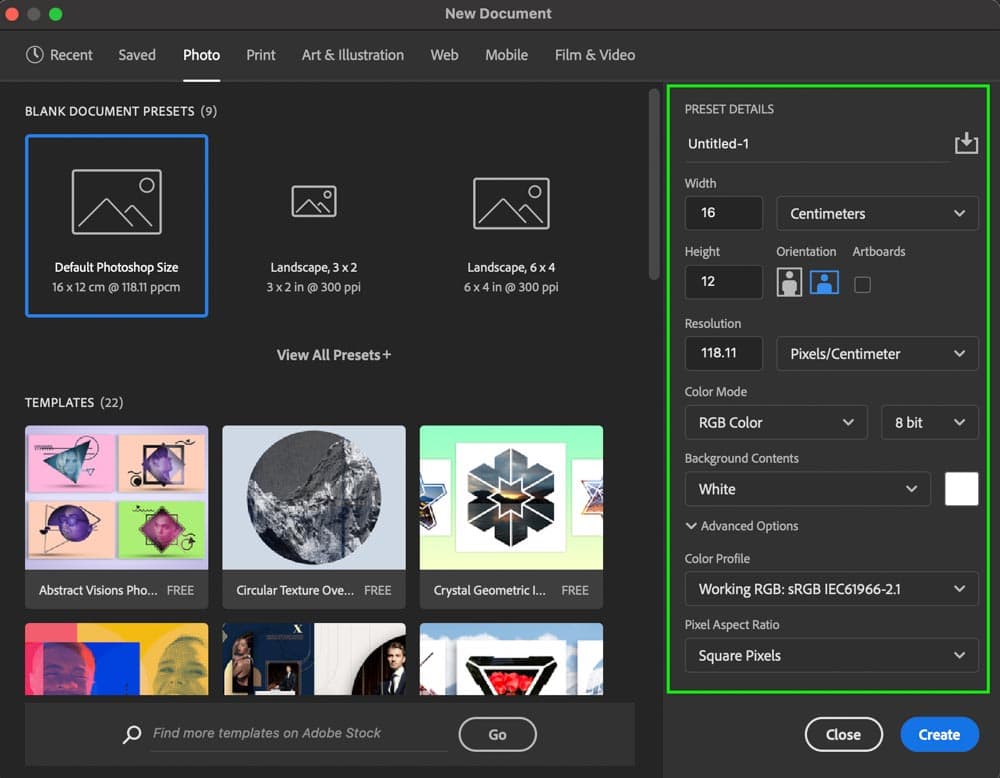Click the Adobe Stock search magnifier icon
1000x778 pixels.
[x=132, y=734]
